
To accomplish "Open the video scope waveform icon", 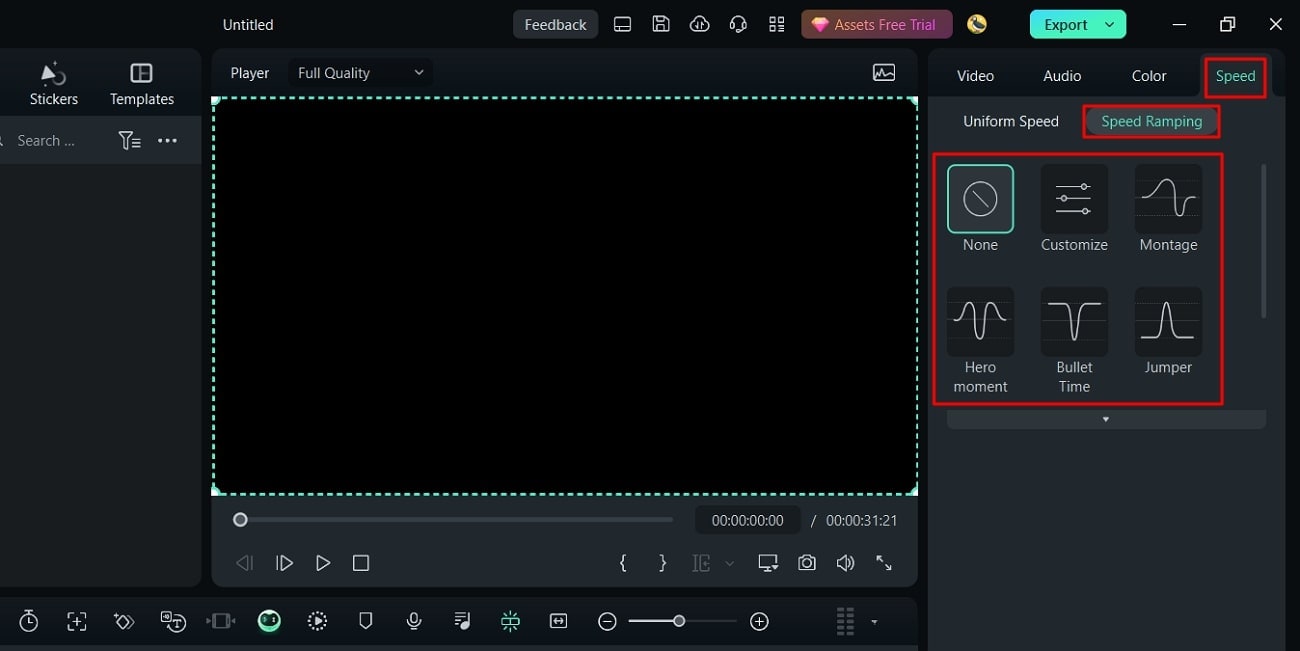I will (884, 72).
